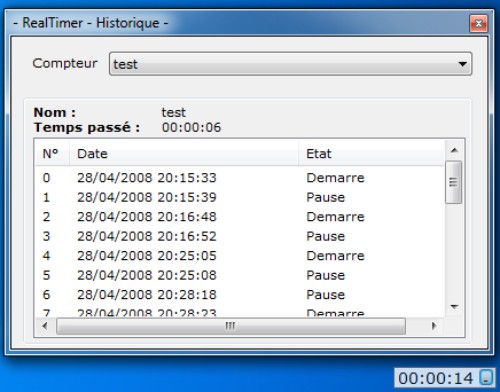The height and width of the screenshot is (392, 500).
Task: Click the vertical scrollbar down arrow
Action: click(x=454, y=306)
